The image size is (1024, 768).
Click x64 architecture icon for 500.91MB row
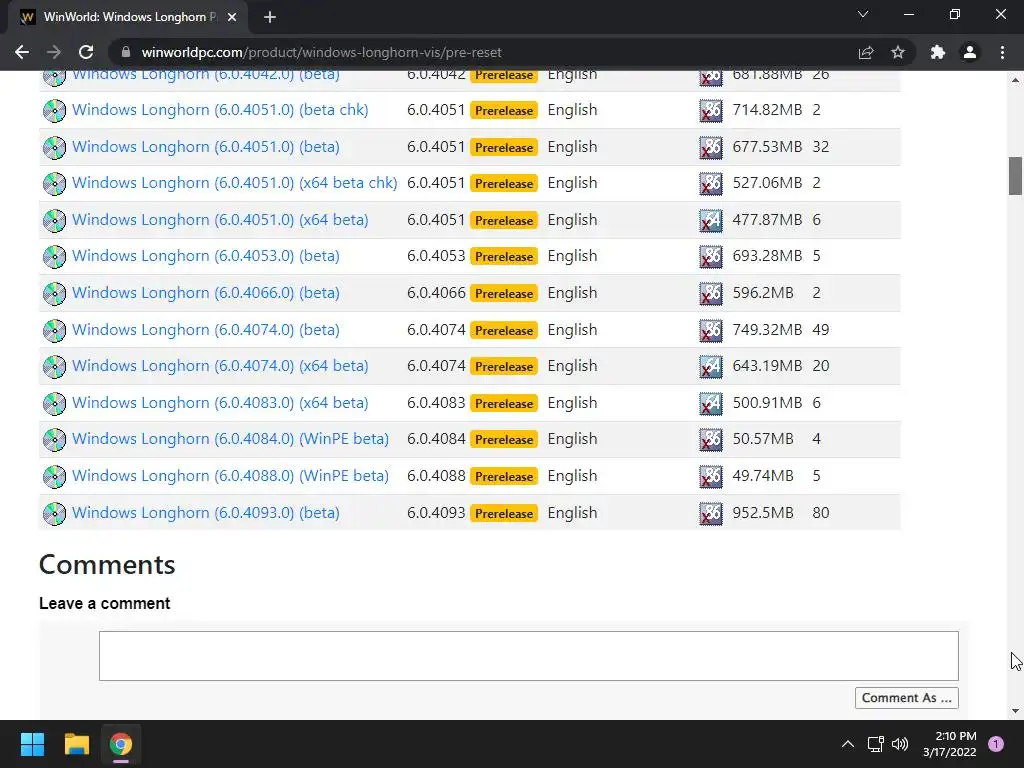(x=711, y=404)
